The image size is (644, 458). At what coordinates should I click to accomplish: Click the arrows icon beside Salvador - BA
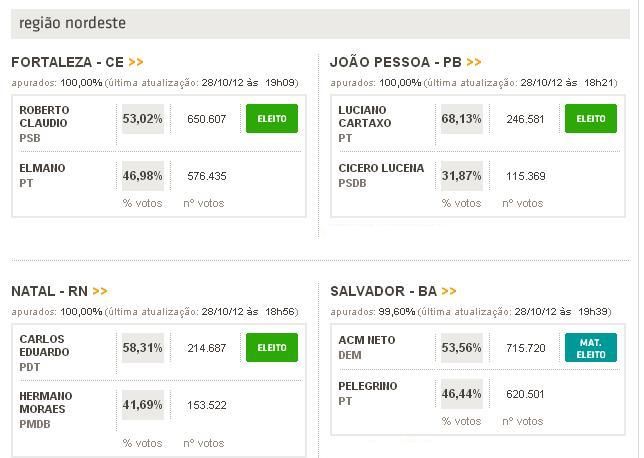[448, 291]
